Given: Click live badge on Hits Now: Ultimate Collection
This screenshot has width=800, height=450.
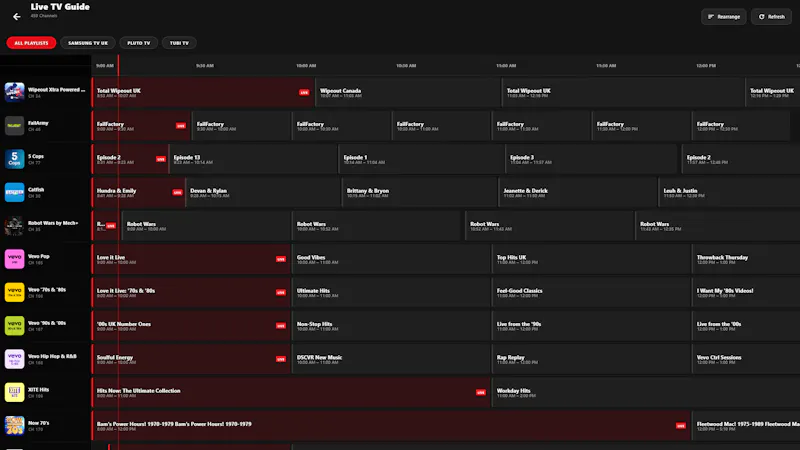Looking at the screenshot, I should click(x=481, y=392).
